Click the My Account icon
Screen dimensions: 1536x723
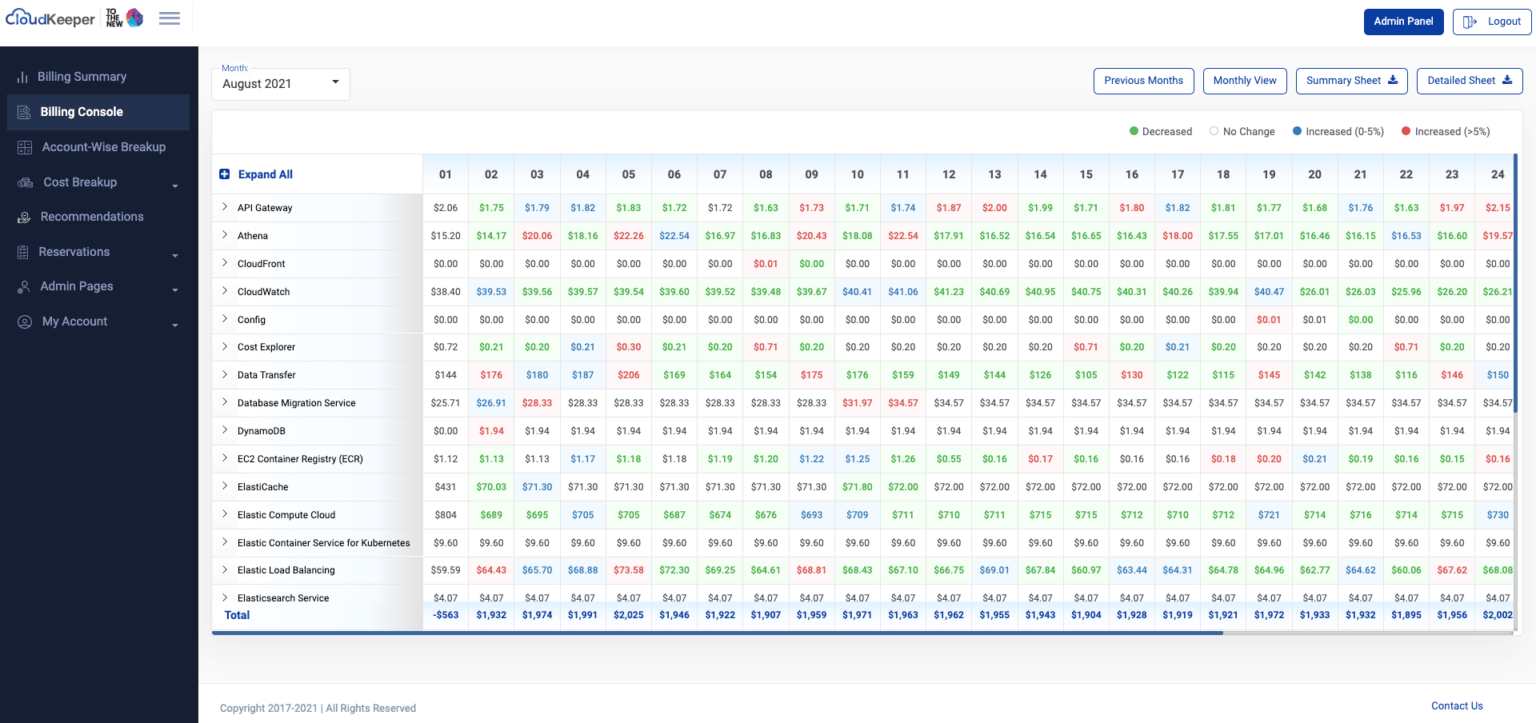(x=22, y=321)
